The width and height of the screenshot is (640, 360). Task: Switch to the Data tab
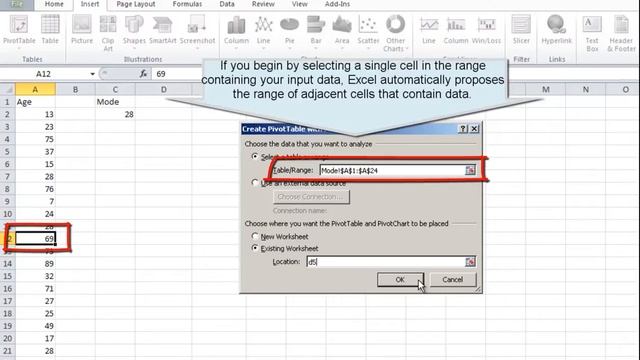click(227, 4)
